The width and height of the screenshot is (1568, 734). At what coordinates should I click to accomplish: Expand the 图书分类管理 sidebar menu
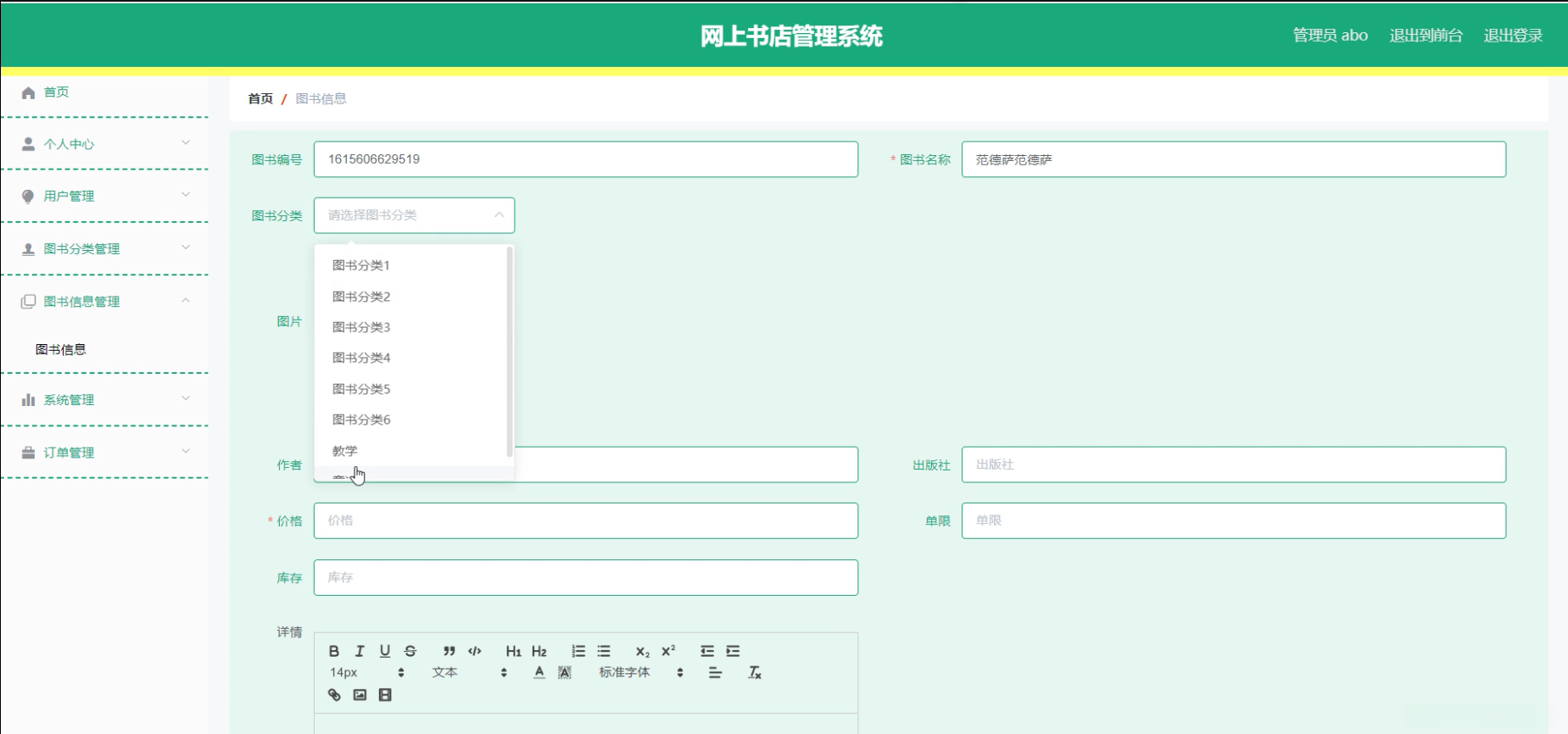[105, 248]
